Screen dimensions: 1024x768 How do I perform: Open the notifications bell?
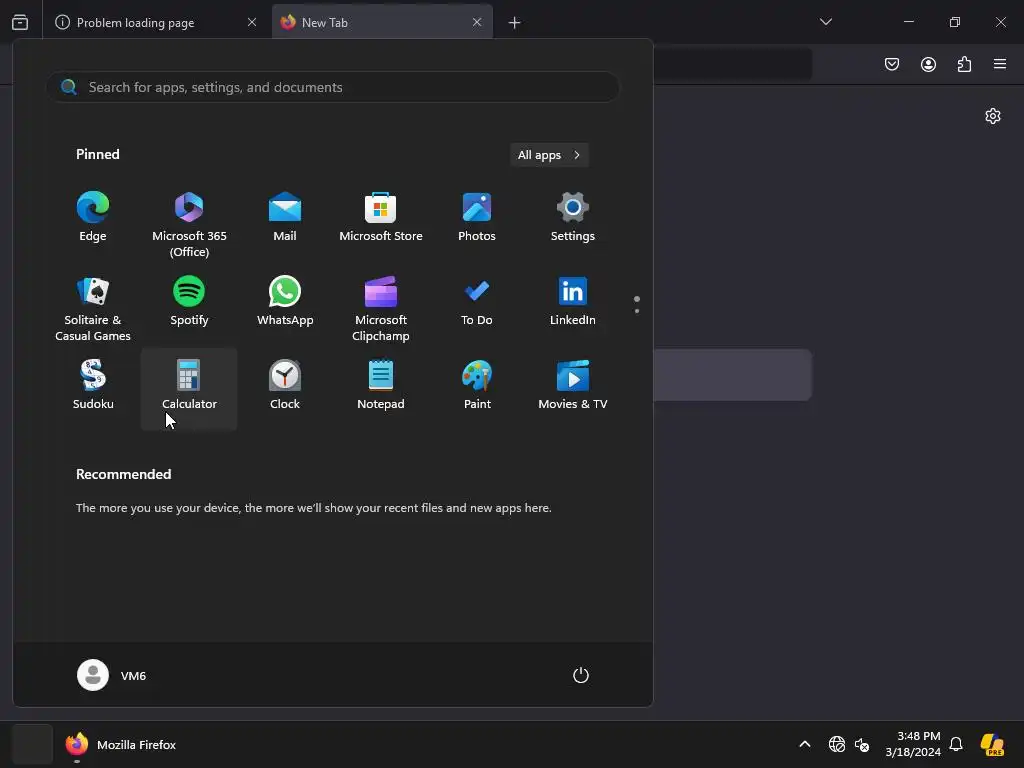(956, 744)
